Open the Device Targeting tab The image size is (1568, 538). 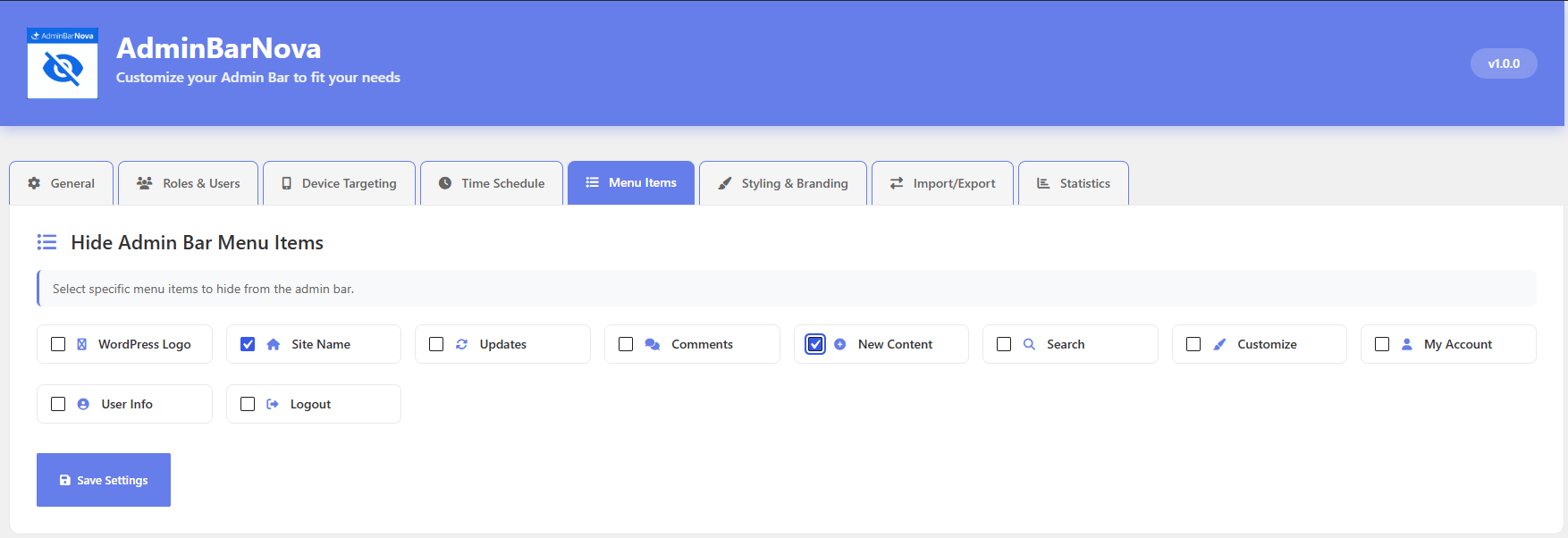[x=340, y=183]
